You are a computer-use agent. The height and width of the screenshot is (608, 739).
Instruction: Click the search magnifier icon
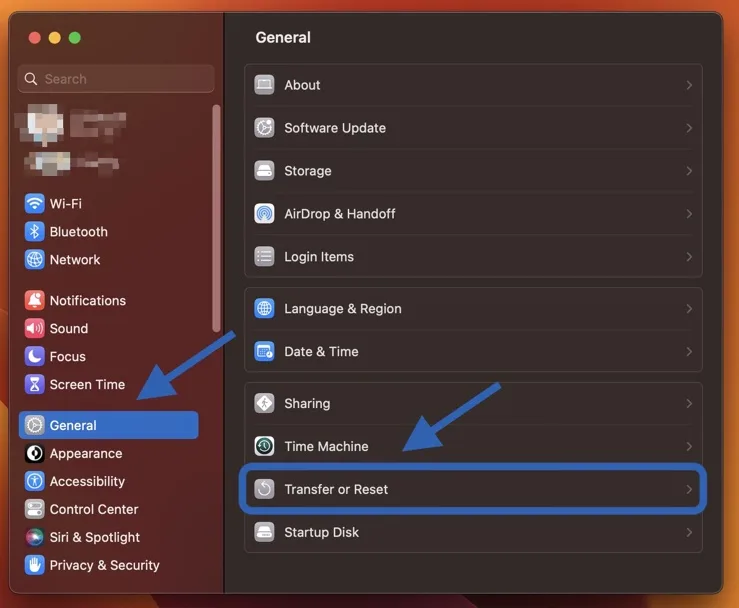[31, 79]
